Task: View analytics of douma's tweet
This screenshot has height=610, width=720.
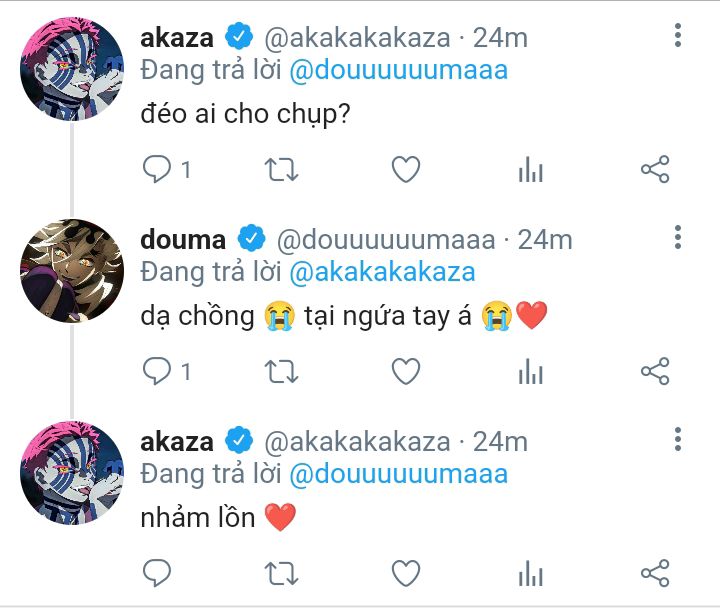Action: pyautogui.click(x=531, y=371)
